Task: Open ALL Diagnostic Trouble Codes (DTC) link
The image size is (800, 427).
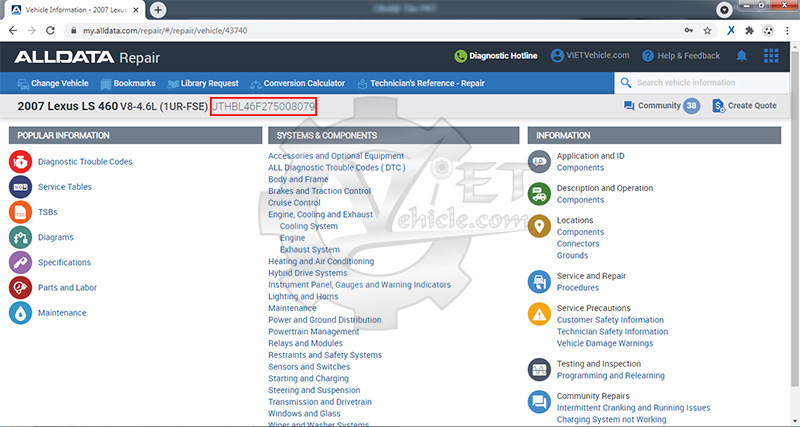Action: coord(337,167)
